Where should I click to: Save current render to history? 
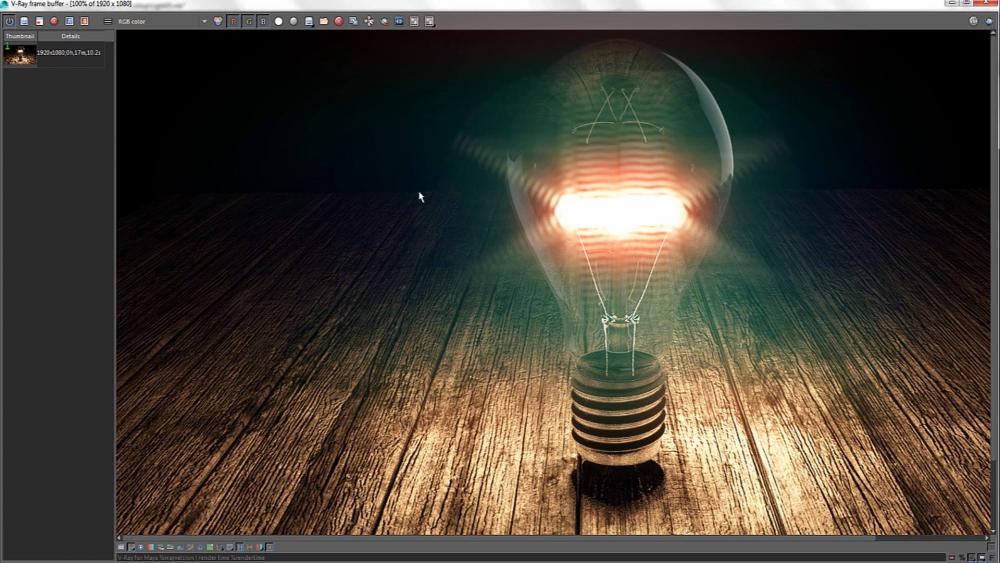[24, 21]
